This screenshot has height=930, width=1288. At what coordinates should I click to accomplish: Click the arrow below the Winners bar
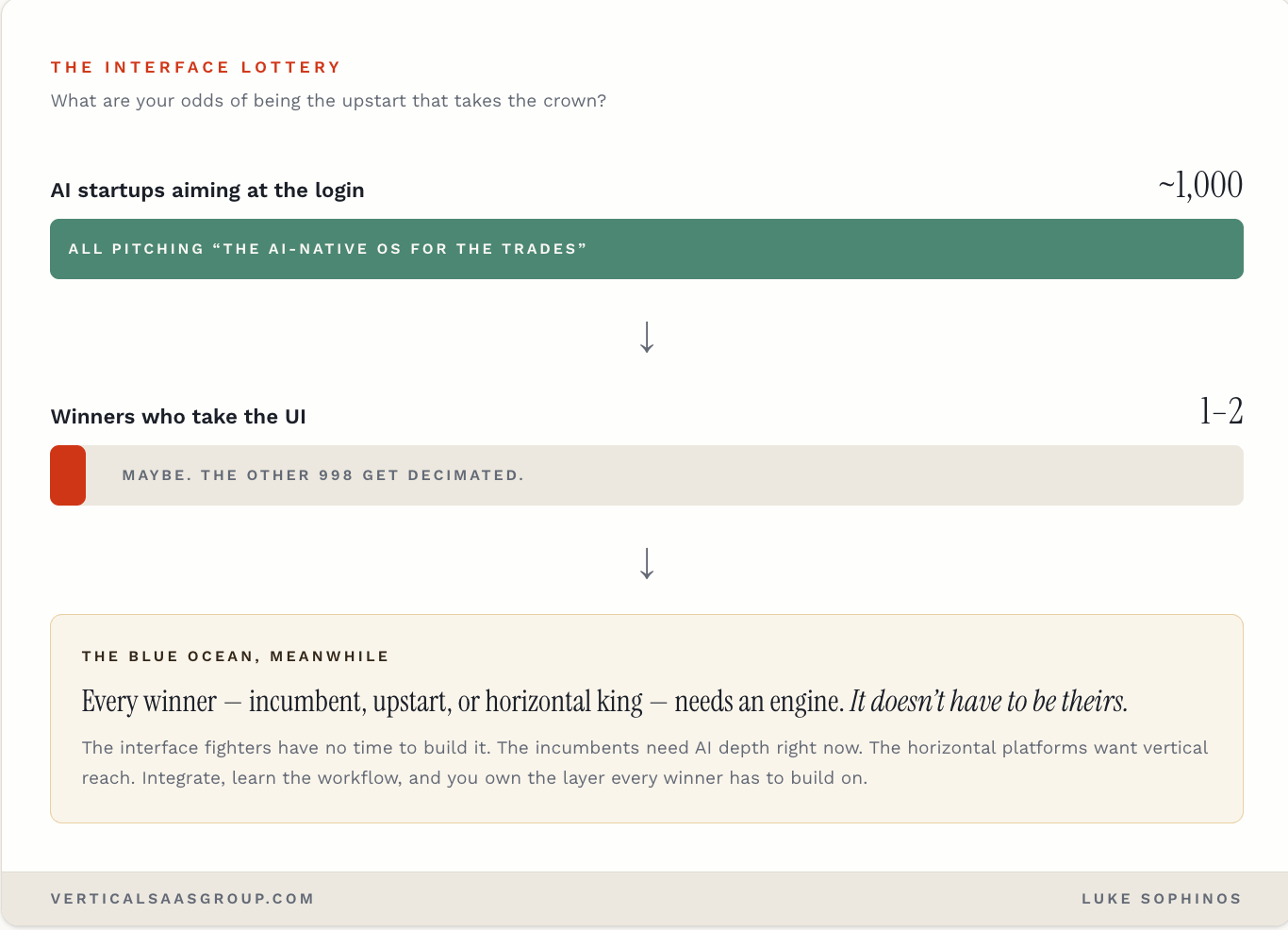(647, 563)
